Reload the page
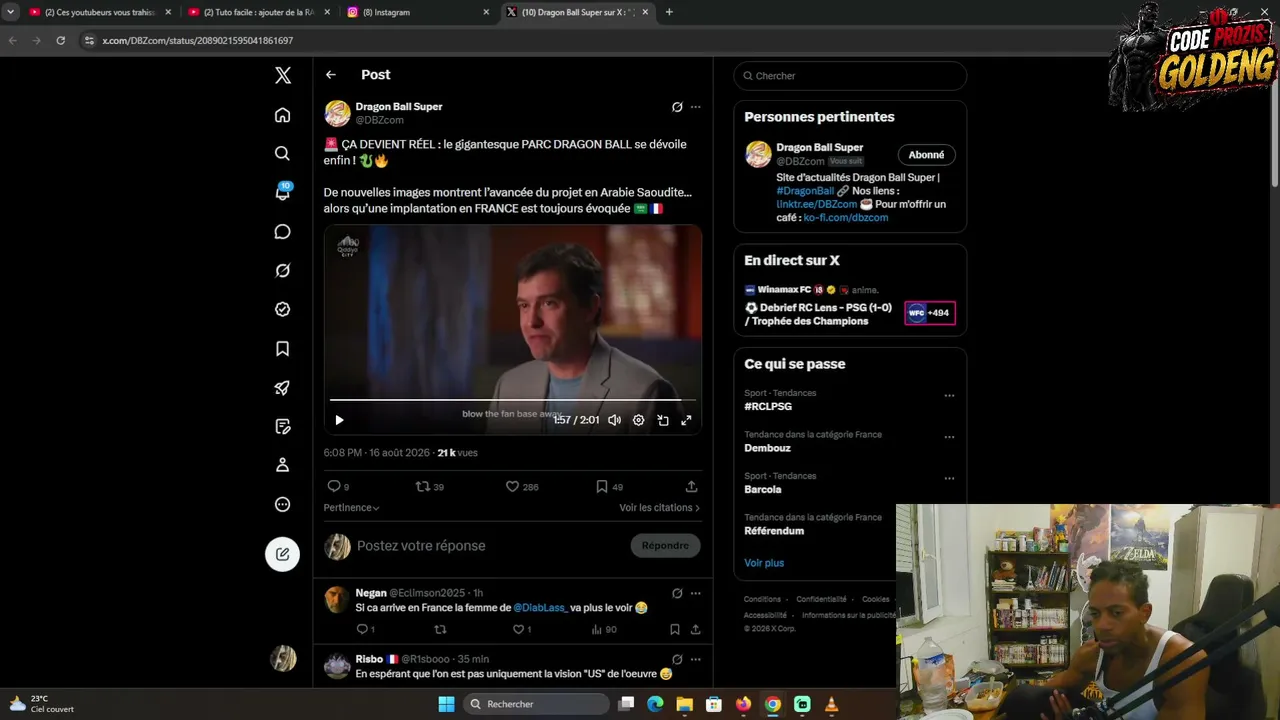The image size is (1280, 720). 61,41
